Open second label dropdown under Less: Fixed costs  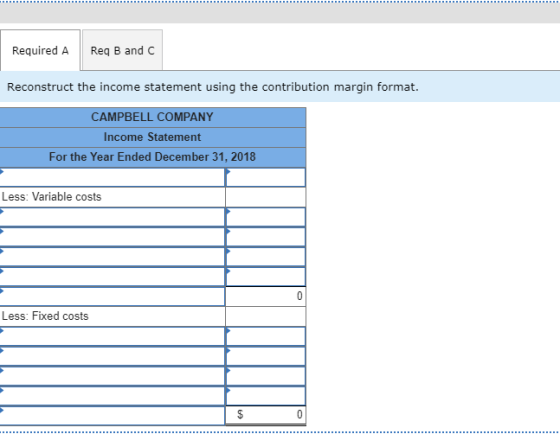point(112,356)
